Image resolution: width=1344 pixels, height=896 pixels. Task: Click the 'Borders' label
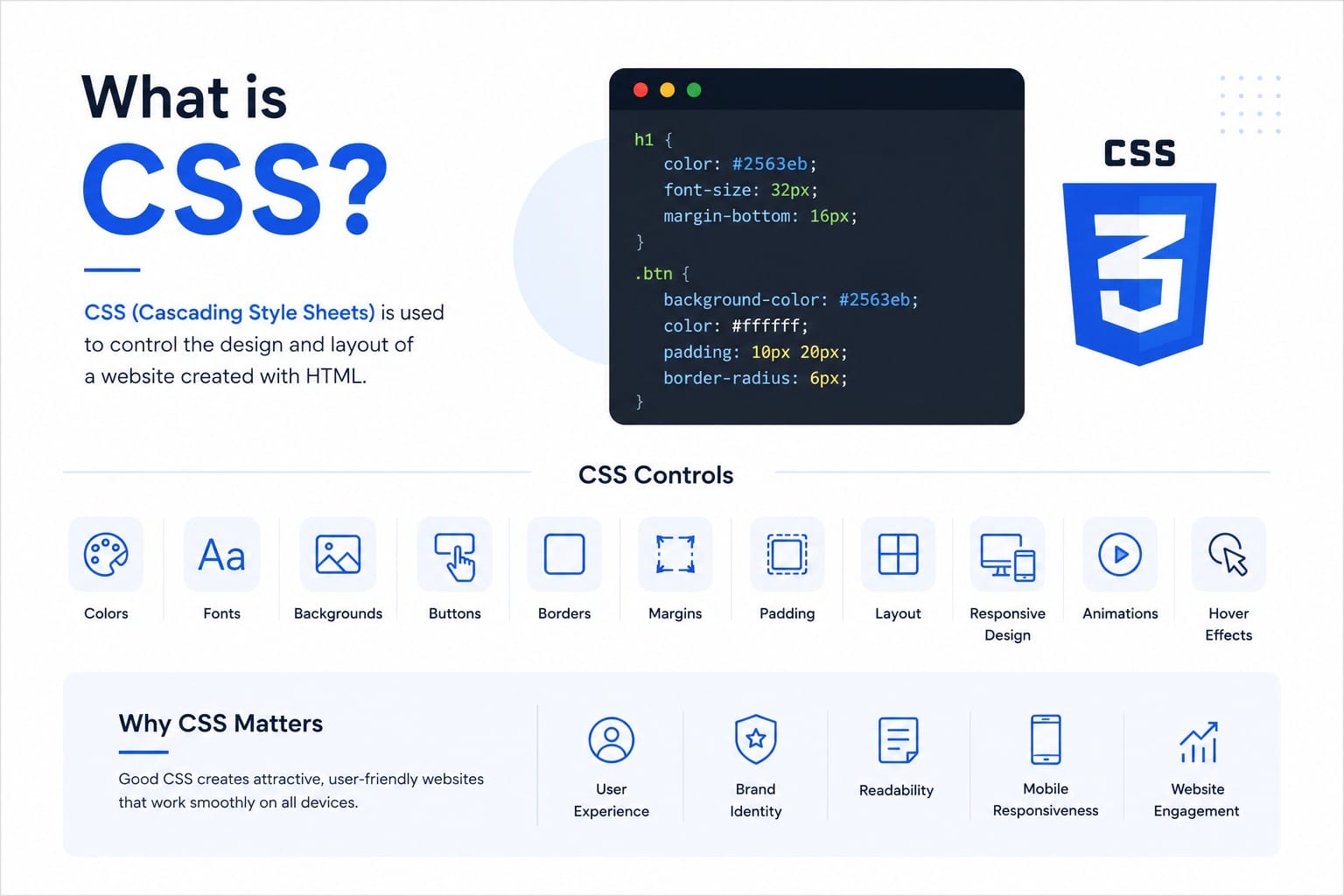[x=564, y=613]
